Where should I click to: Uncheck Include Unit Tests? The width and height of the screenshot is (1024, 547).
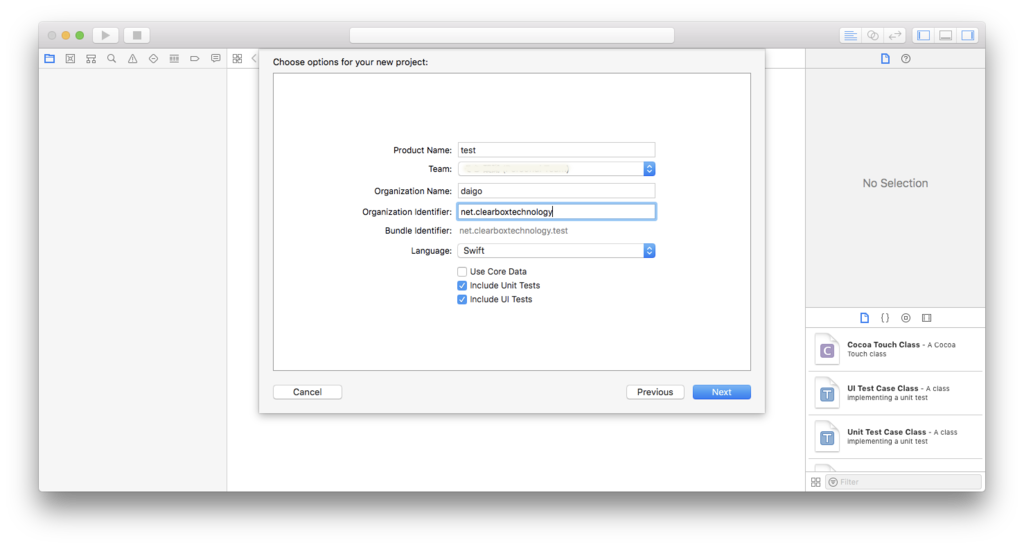[x=462, y=285]
